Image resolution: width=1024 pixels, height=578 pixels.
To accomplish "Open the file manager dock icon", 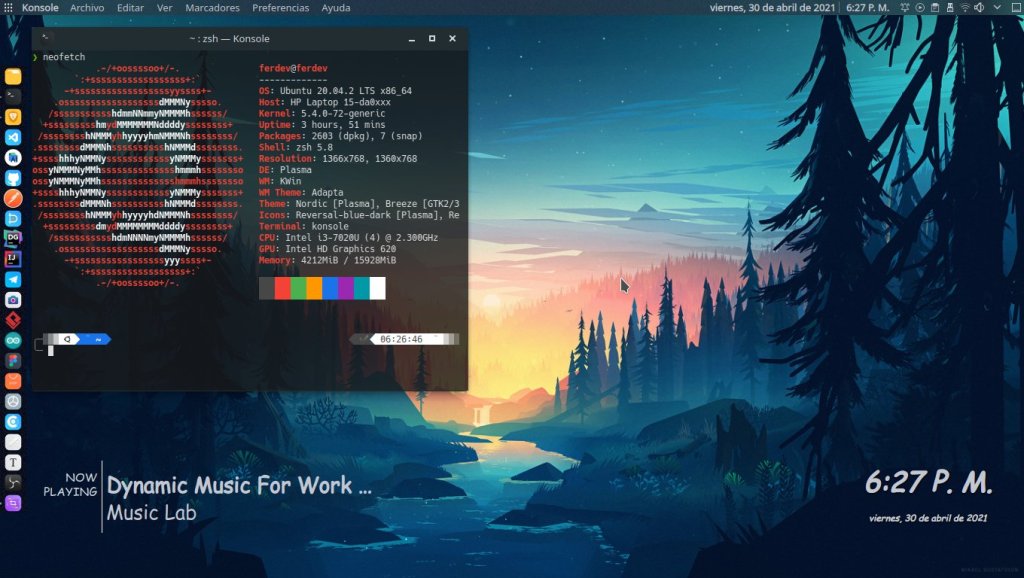I will point(13,76).
